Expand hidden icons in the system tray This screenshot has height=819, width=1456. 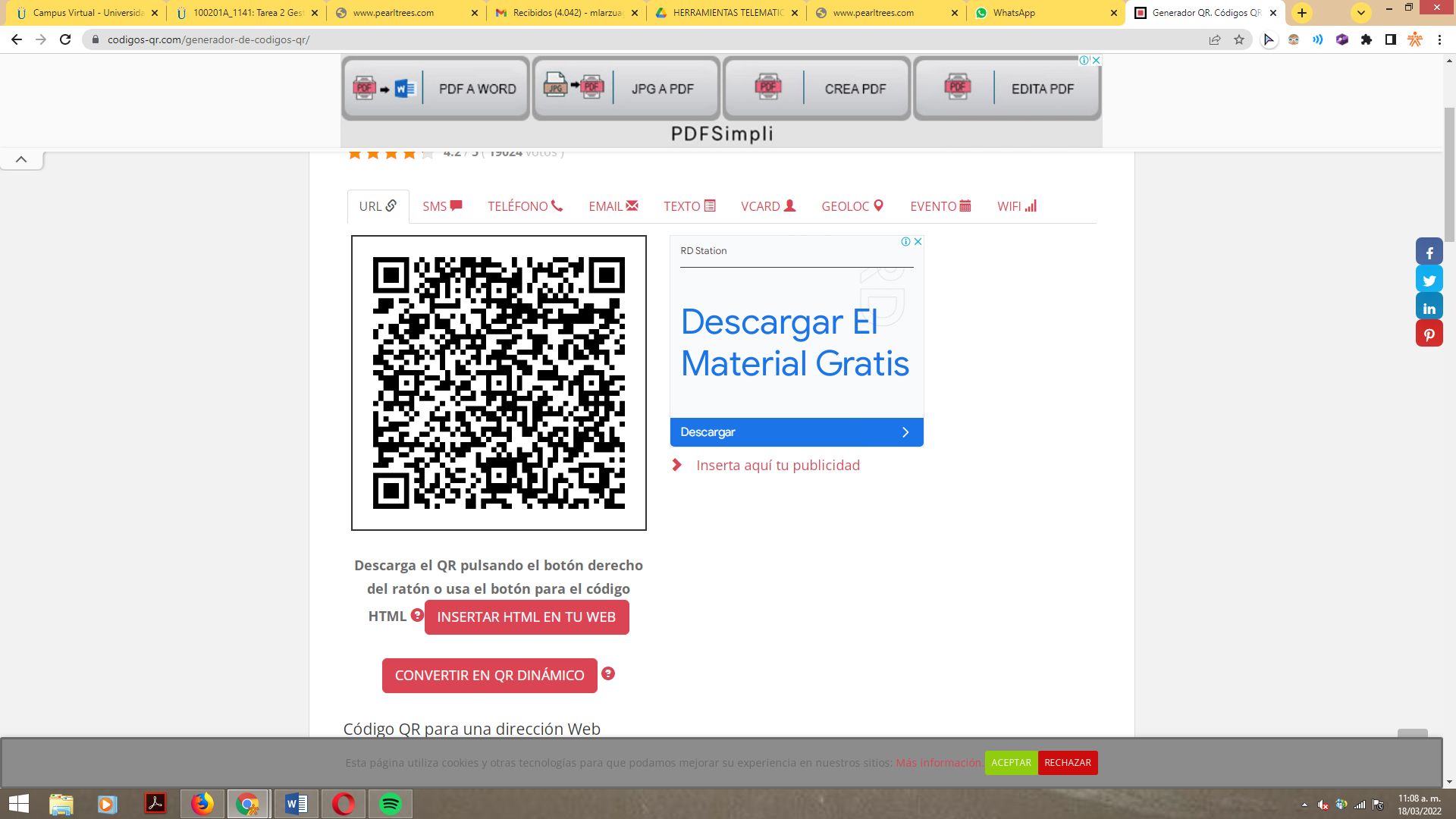[1304, 803]
